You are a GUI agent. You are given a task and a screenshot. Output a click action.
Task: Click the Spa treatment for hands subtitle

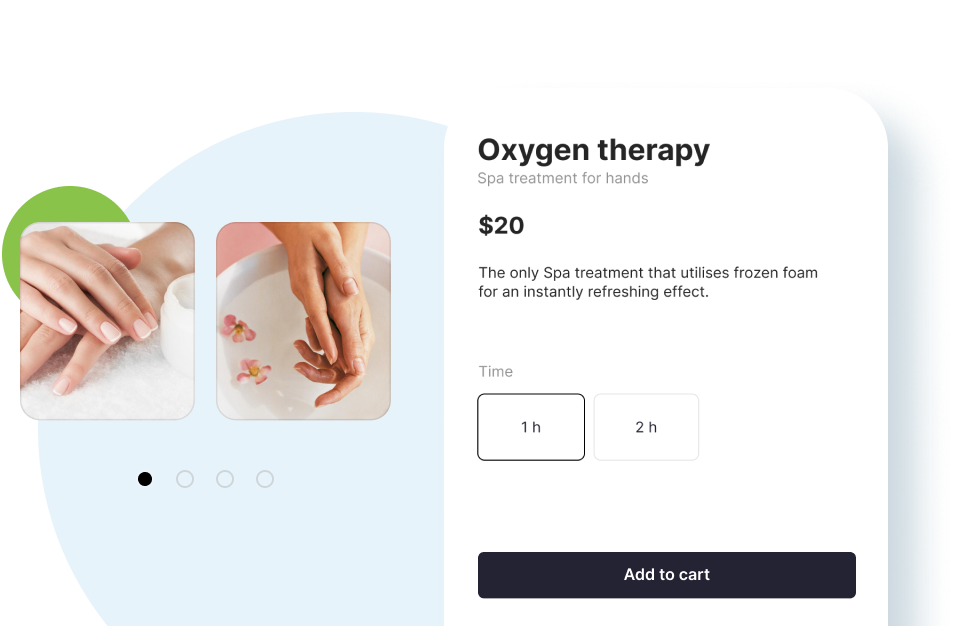pyautogui.click(x=563, y=179)
